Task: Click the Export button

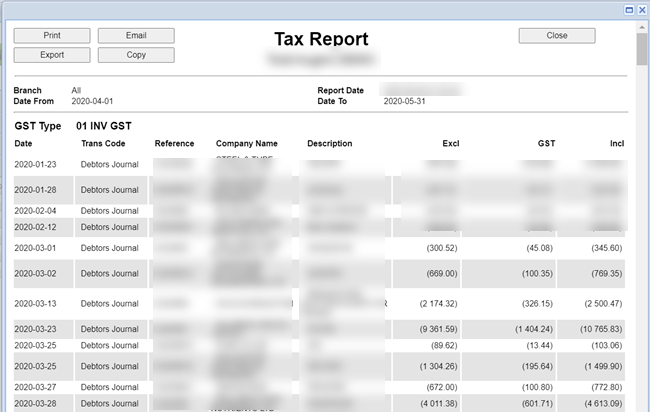Action: 52,55
